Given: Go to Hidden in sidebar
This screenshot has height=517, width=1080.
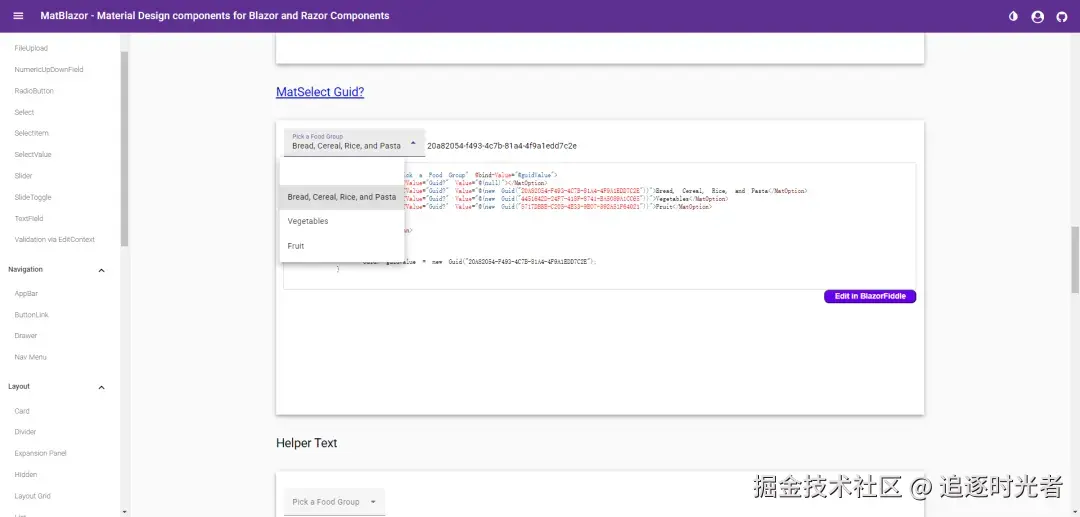Looking at the screenshot, I should (x=26, y=475).
